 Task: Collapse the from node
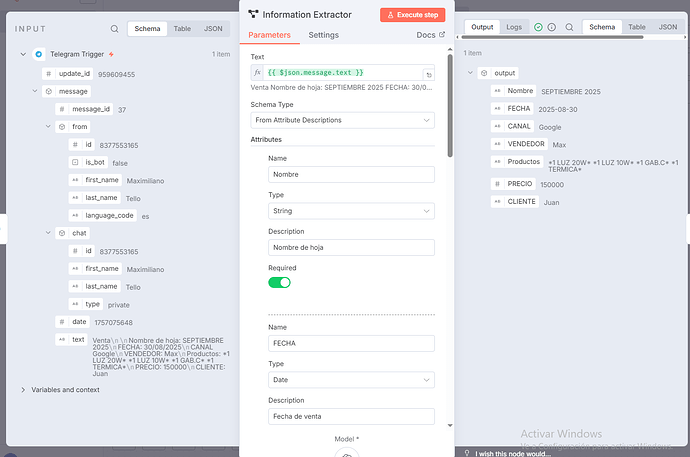point(48,127)
